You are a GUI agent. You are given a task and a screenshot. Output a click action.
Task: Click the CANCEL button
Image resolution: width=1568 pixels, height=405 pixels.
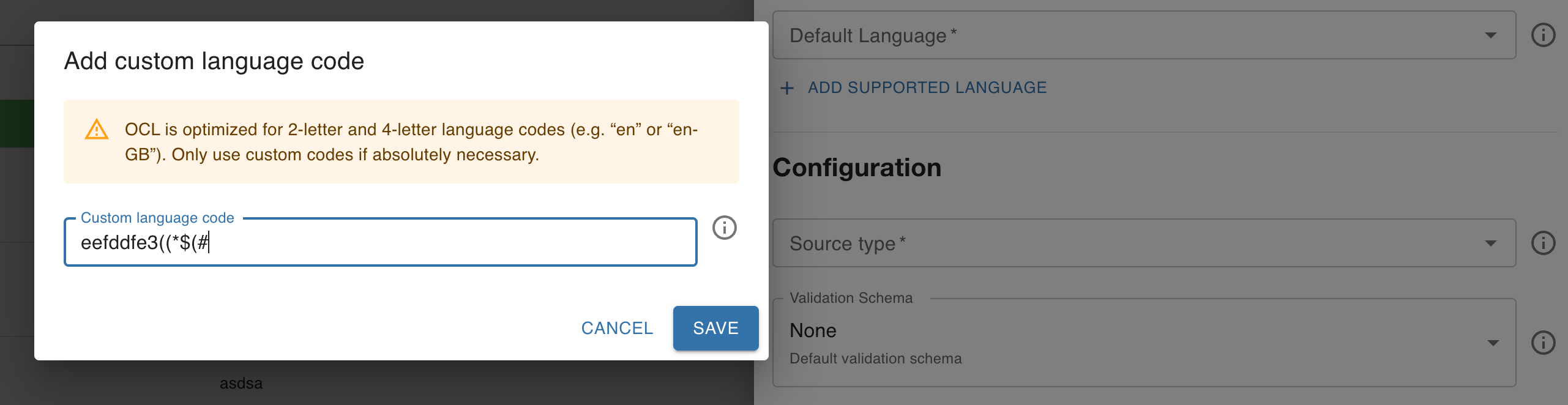[x=617, y=328]
